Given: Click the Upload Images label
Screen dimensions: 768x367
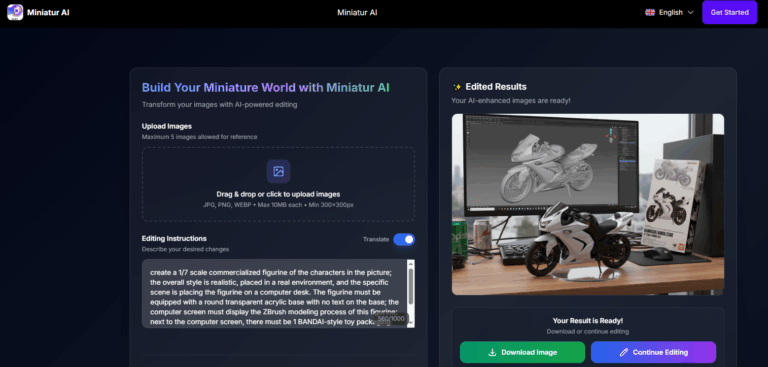Looking at the screenshot, I should (x=167, y=126).
